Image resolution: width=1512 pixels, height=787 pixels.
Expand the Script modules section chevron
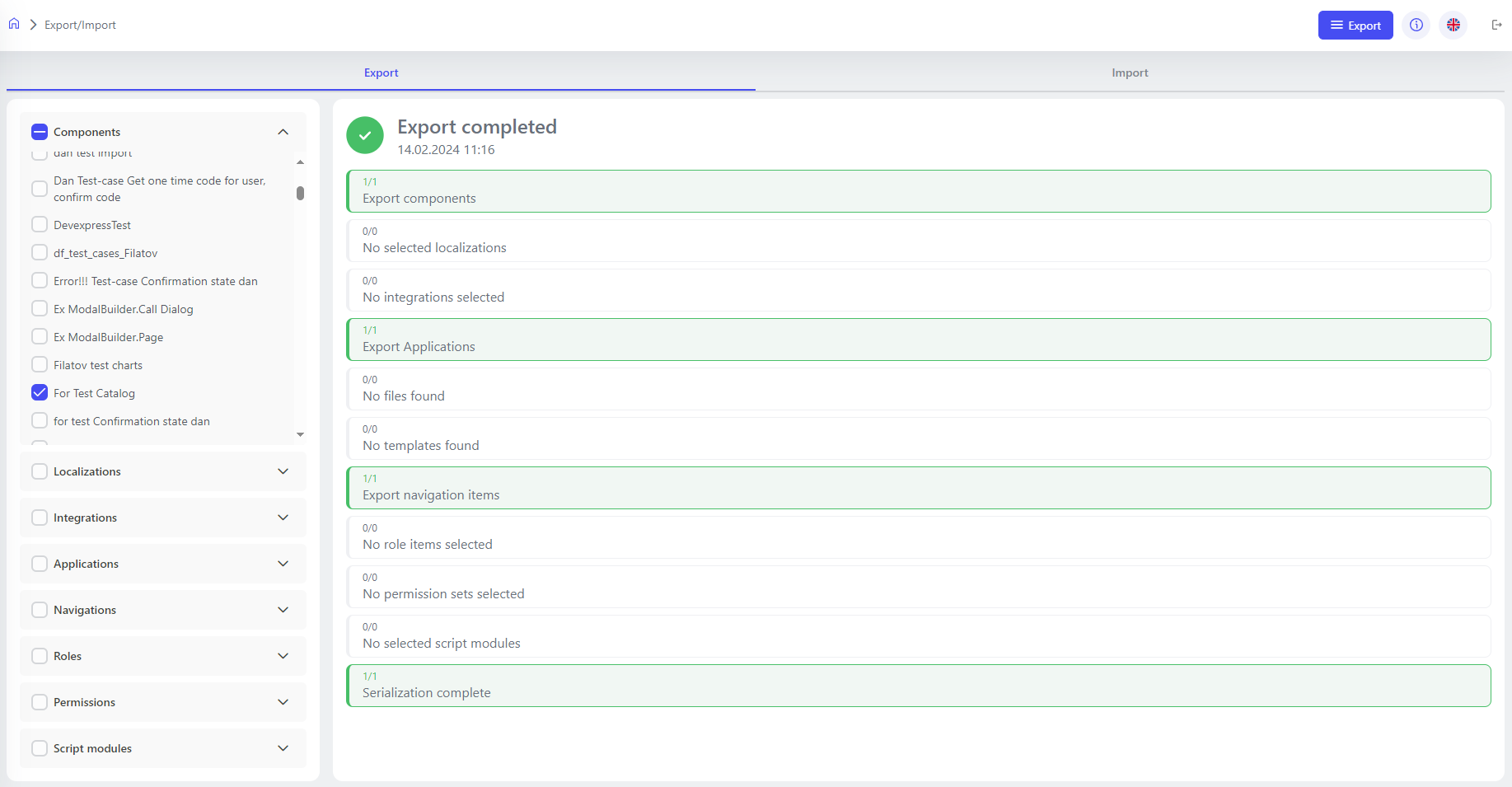283,748
